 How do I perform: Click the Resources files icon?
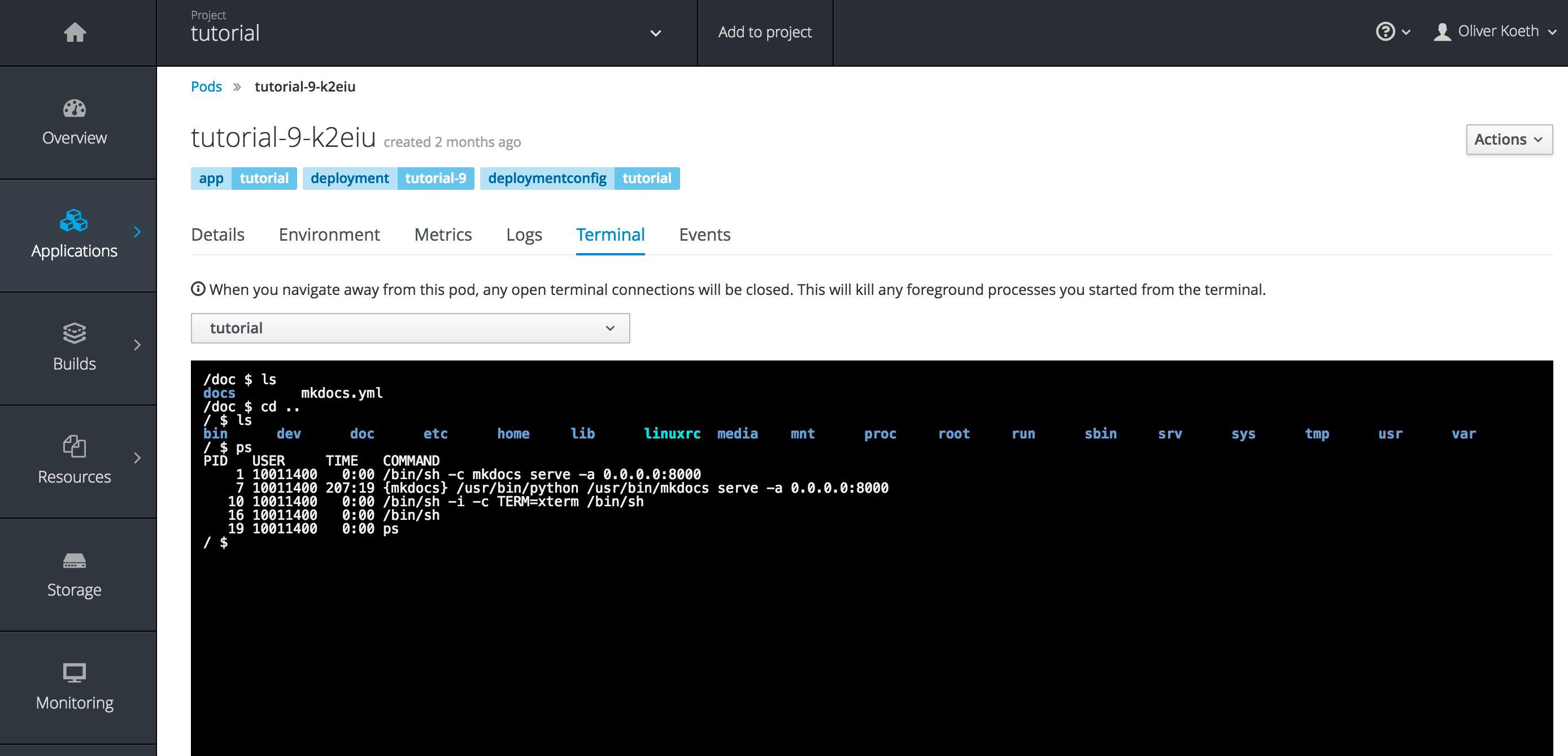point(74,446)
